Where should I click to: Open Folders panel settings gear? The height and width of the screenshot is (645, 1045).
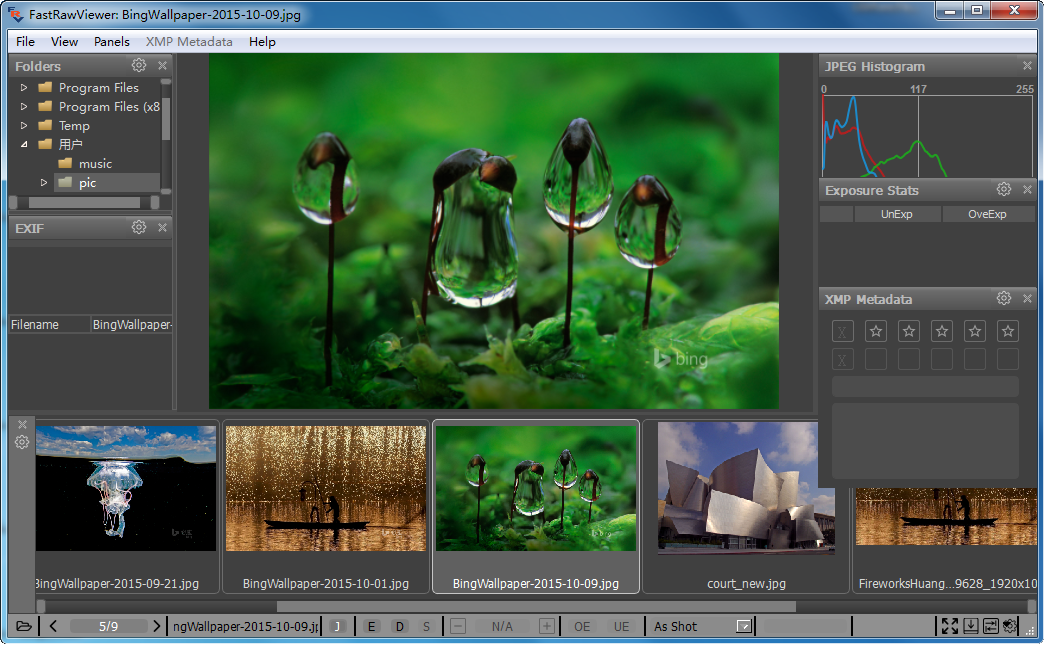click(x=139, y=66)
